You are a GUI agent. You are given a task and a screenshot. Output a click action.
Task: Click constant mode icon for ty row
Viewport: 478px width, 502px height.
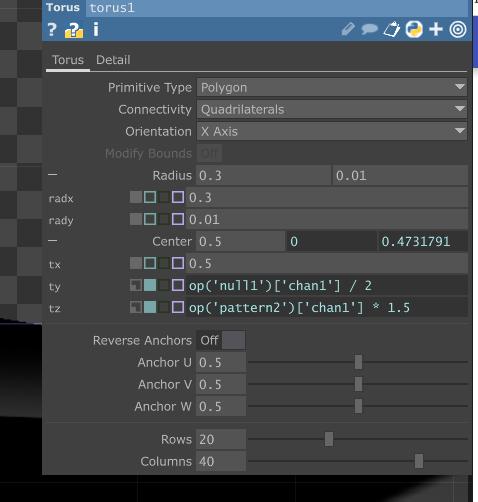click(x=136, y=285)
